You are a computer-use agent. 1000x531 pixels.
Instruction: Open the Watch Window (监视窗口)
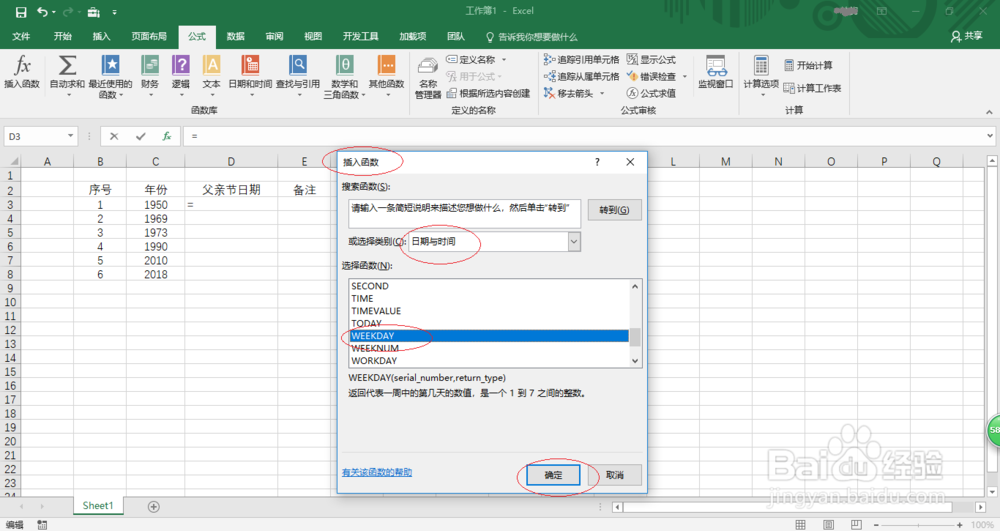tap(716, 72)
